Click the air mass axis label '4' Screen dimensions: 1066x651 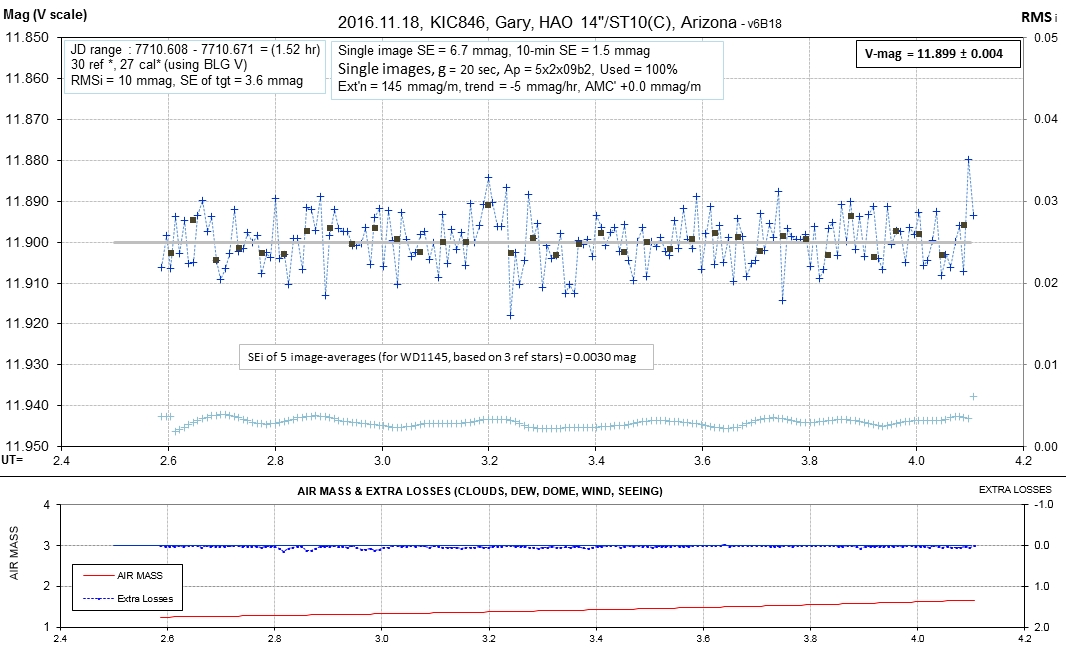[46, 505]
